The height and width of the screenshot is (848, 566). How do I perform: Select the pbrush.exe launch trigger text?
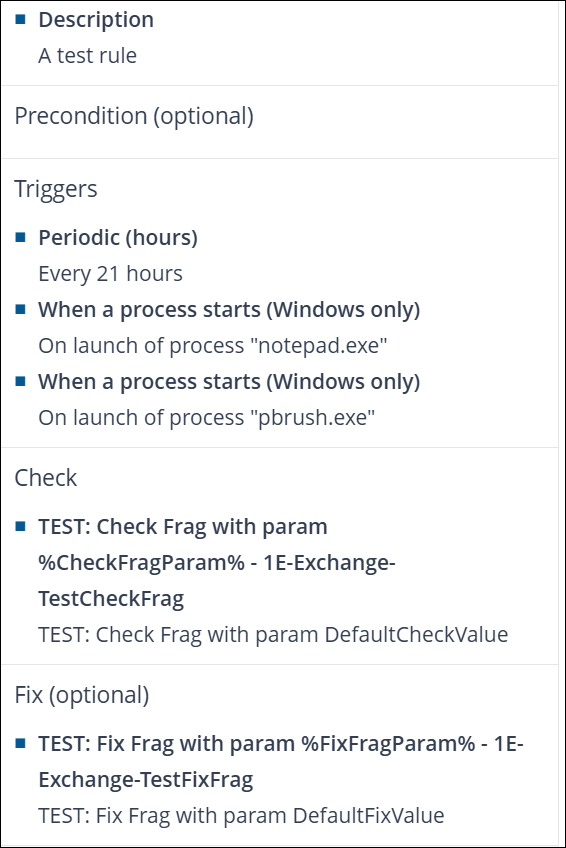(207, 418)
